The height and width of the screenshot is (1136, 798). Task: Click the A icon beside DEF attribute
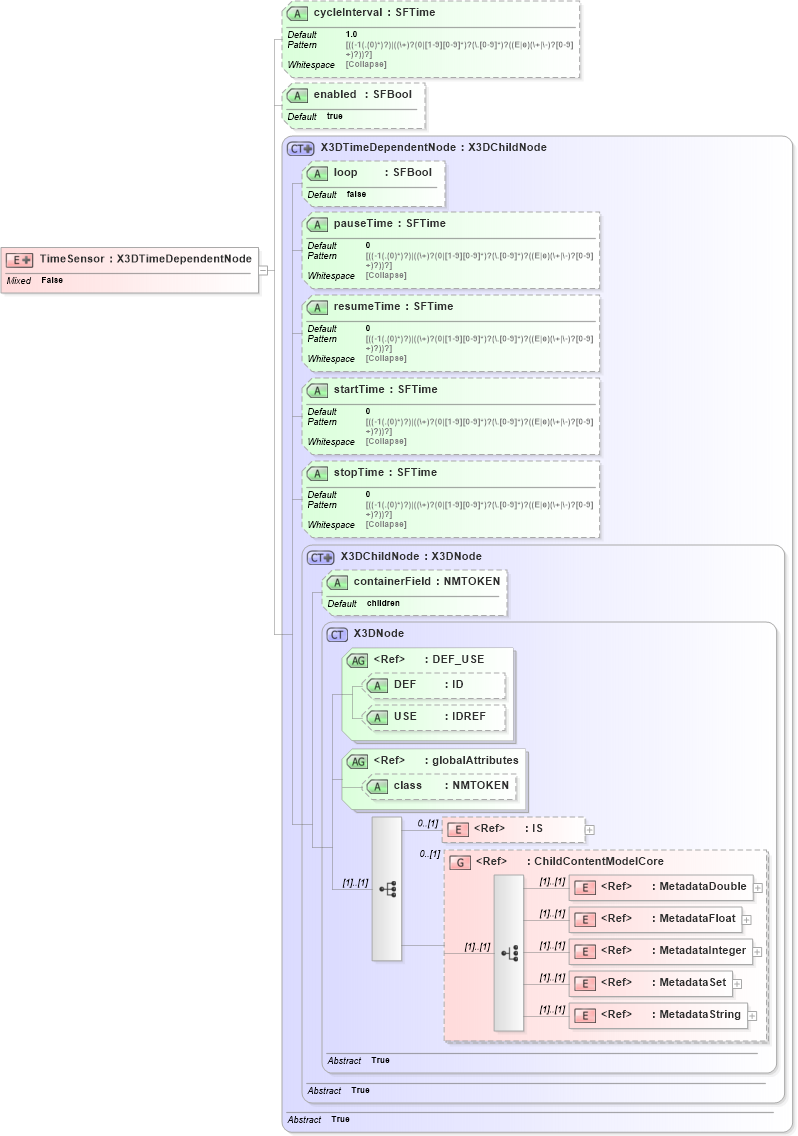378,685
